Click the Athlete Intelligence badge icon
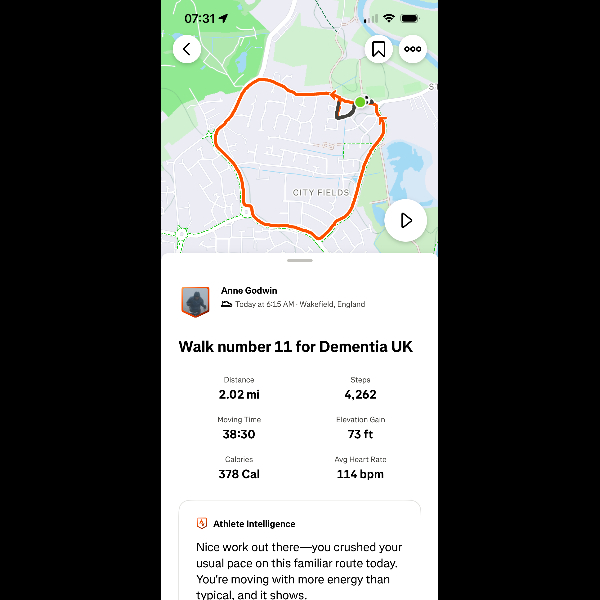 click(x=202, y=523)
